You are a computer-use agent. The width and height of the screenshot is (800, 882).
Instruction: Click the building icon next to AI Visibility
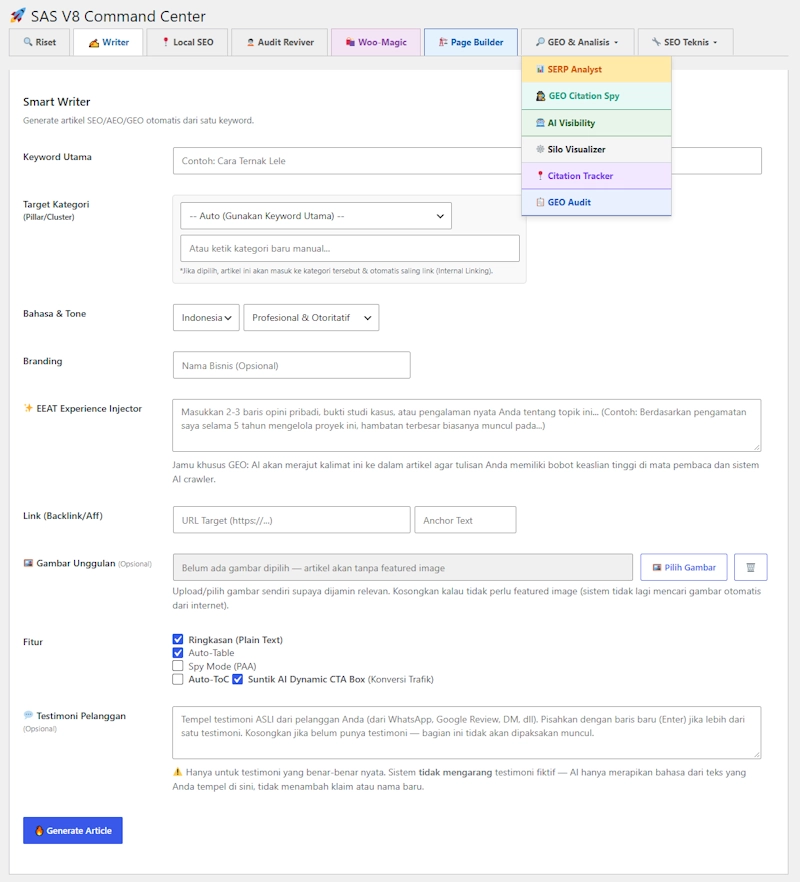coord(540,123)
